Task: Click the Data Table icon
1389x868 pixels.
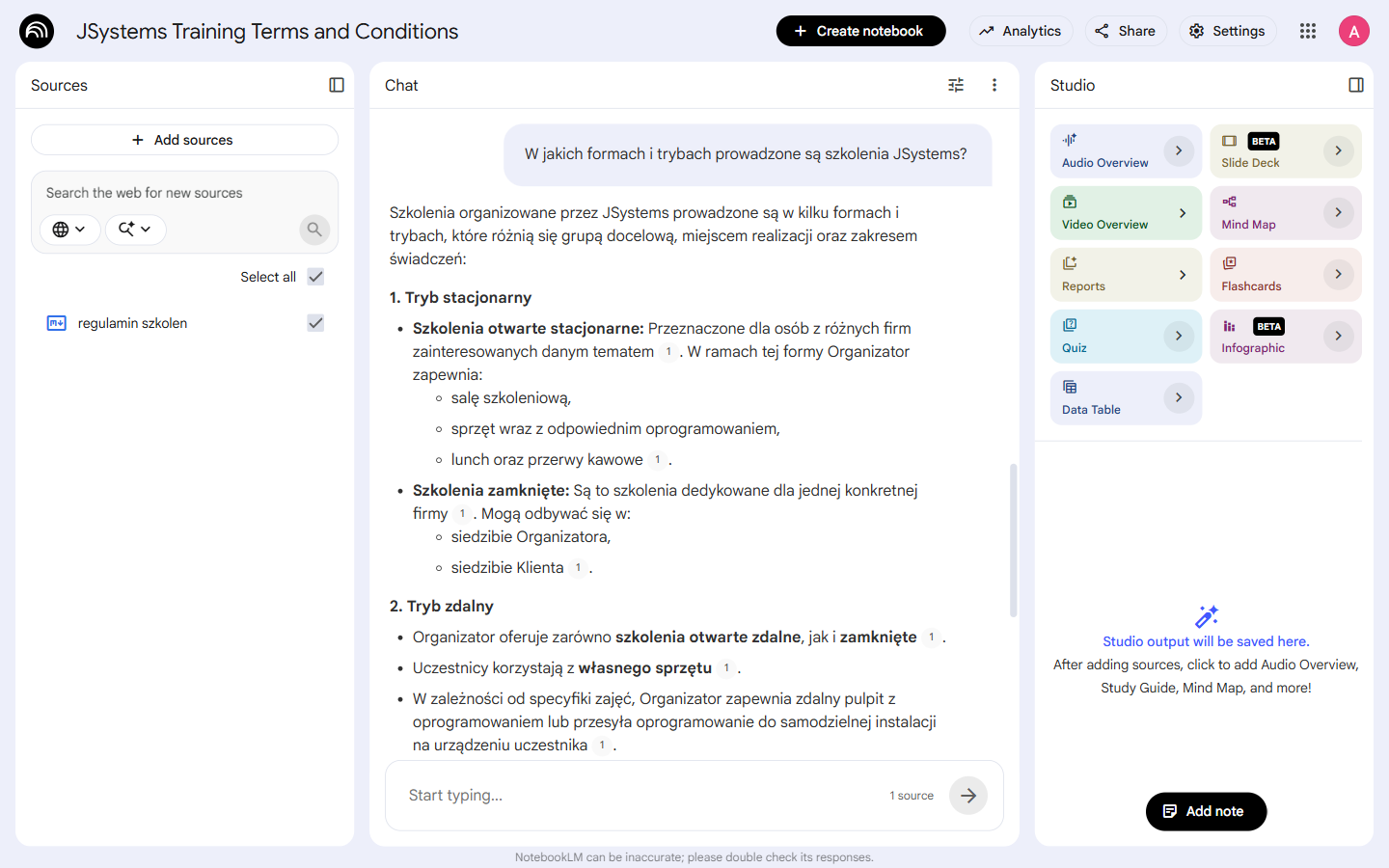Action: [x=1070, y=387]
